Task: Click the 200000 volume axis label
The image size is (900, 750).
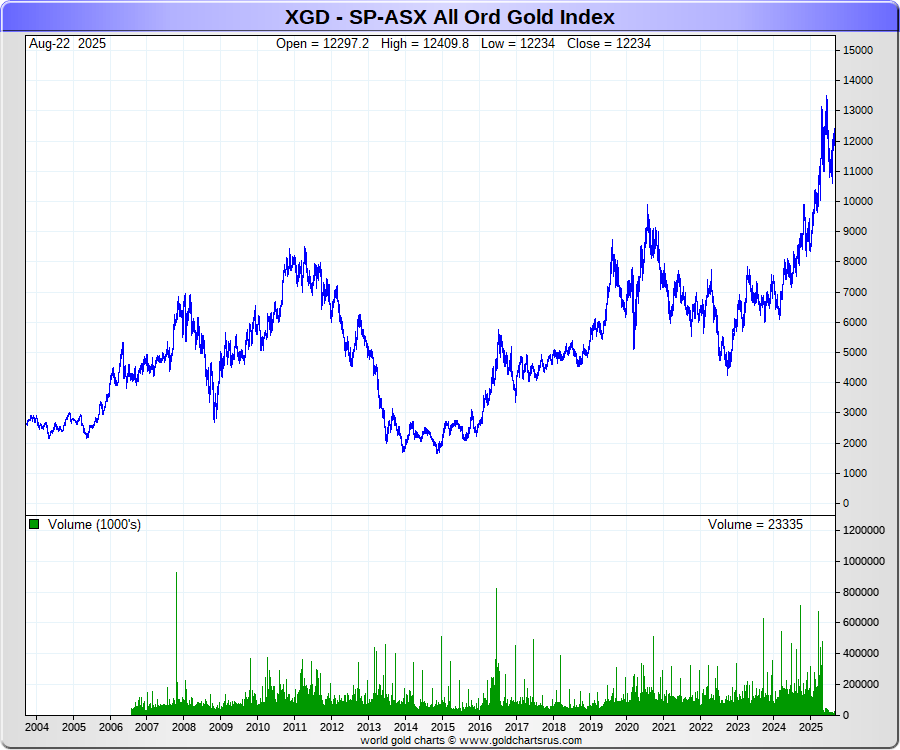Action: point(860,684)
